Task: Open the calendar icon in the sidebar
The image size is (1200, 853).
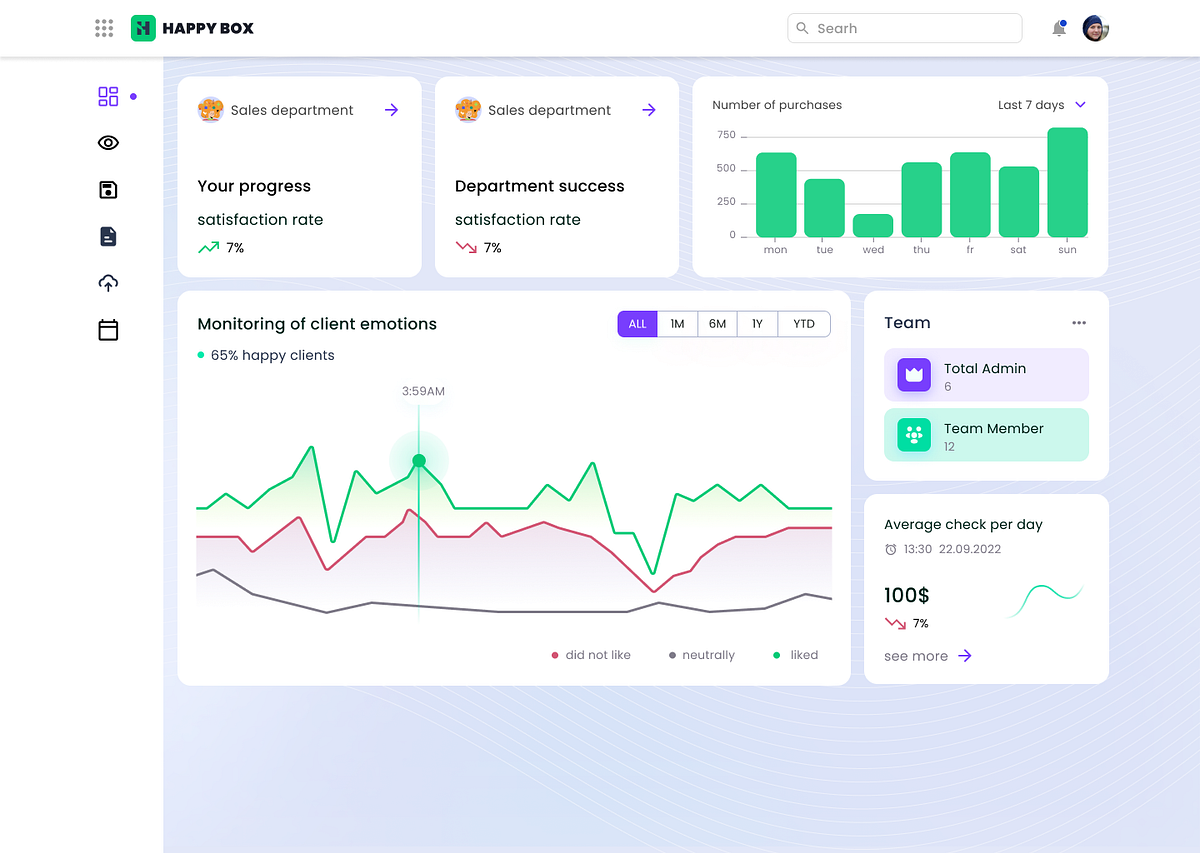Action: [108, 329]
